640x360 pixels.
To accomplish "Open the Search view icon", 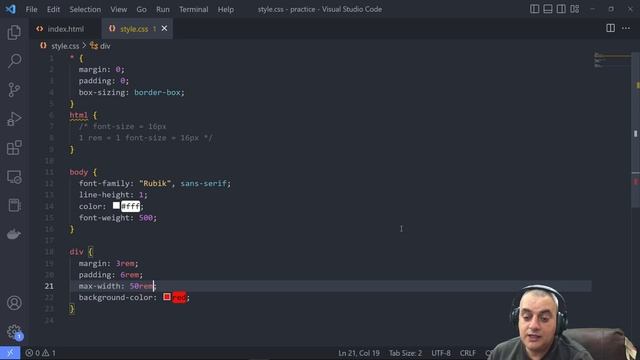I will coord(14,61).
